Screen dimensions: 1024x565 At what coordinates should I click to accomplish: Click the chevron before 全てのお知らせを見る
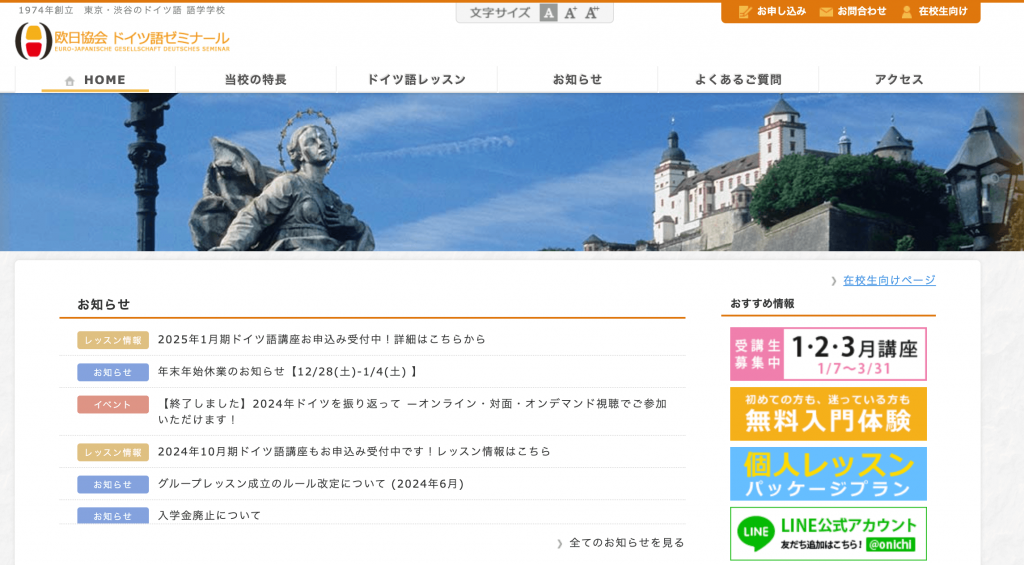[x=560, y=543]
